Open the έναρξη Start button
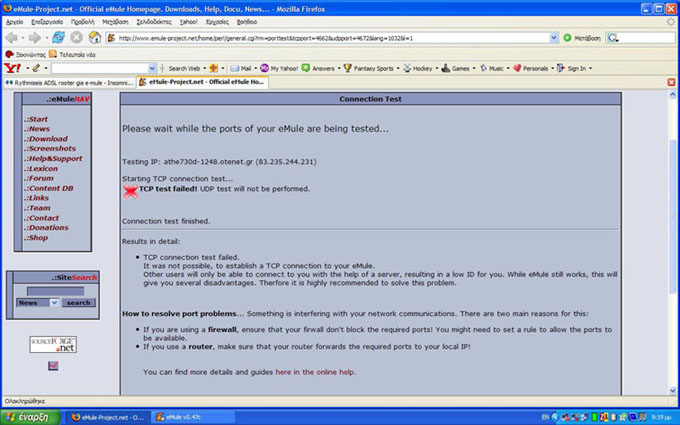The height and width of the screenshot is (425, 680). [x=29, y=417]
